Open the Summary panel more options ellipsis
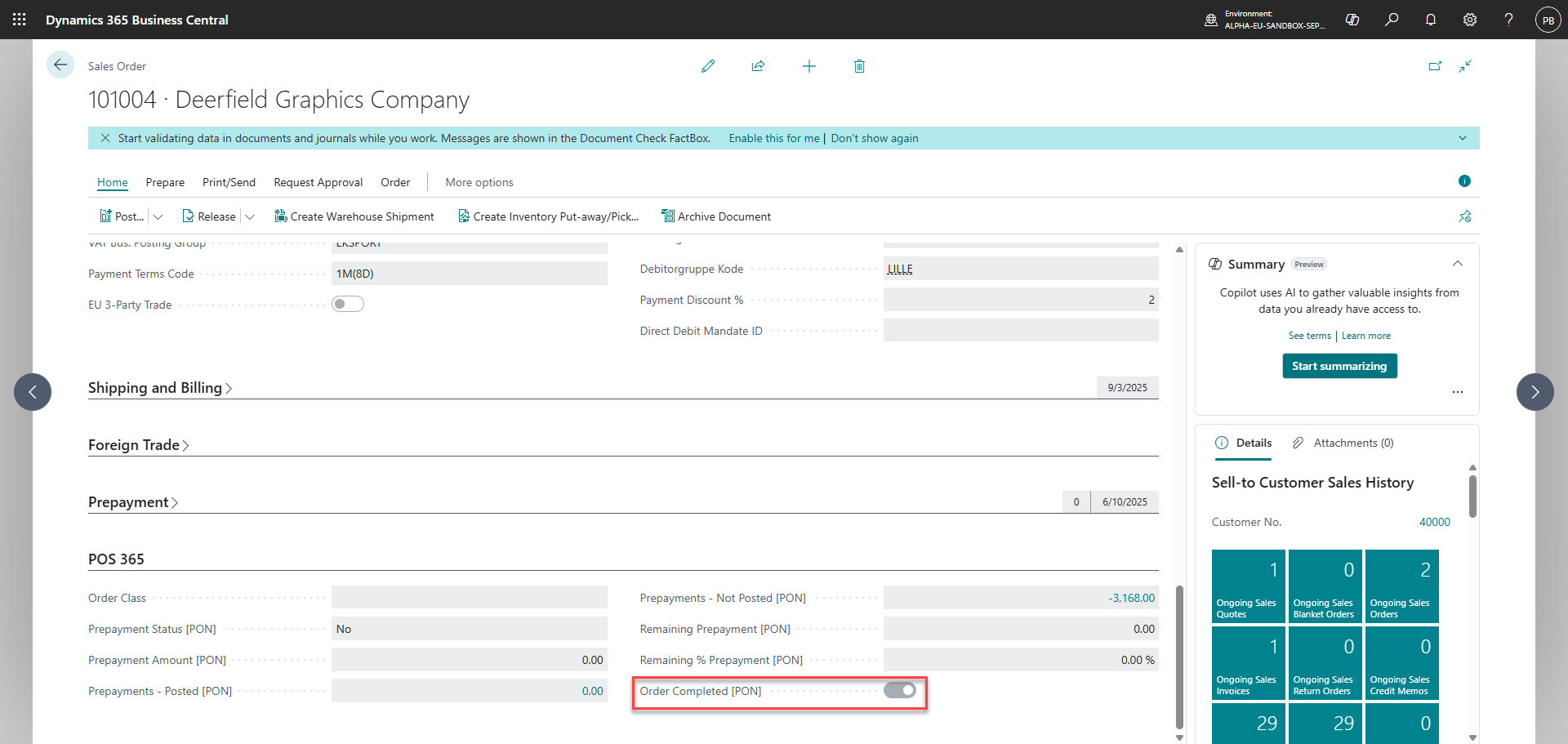 click(1458, 392)
